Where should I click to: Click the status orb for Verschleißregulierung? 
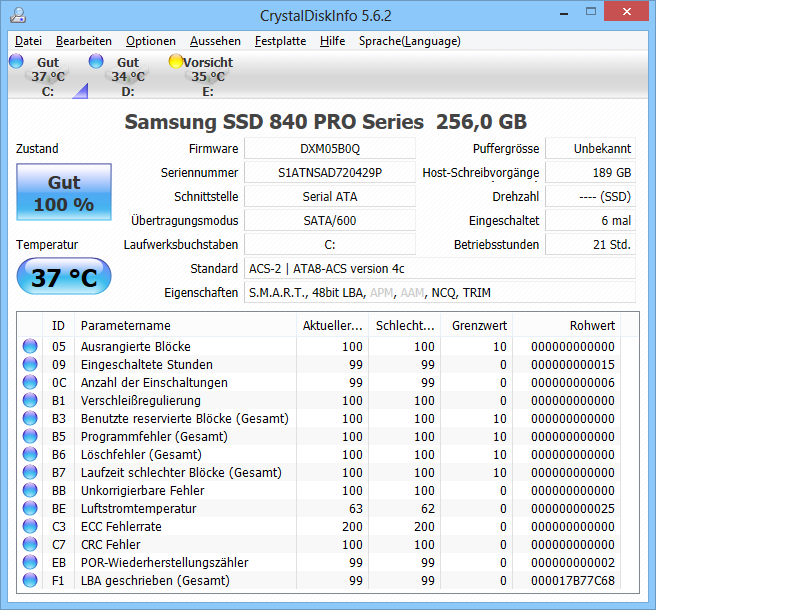tap(30, 400)
